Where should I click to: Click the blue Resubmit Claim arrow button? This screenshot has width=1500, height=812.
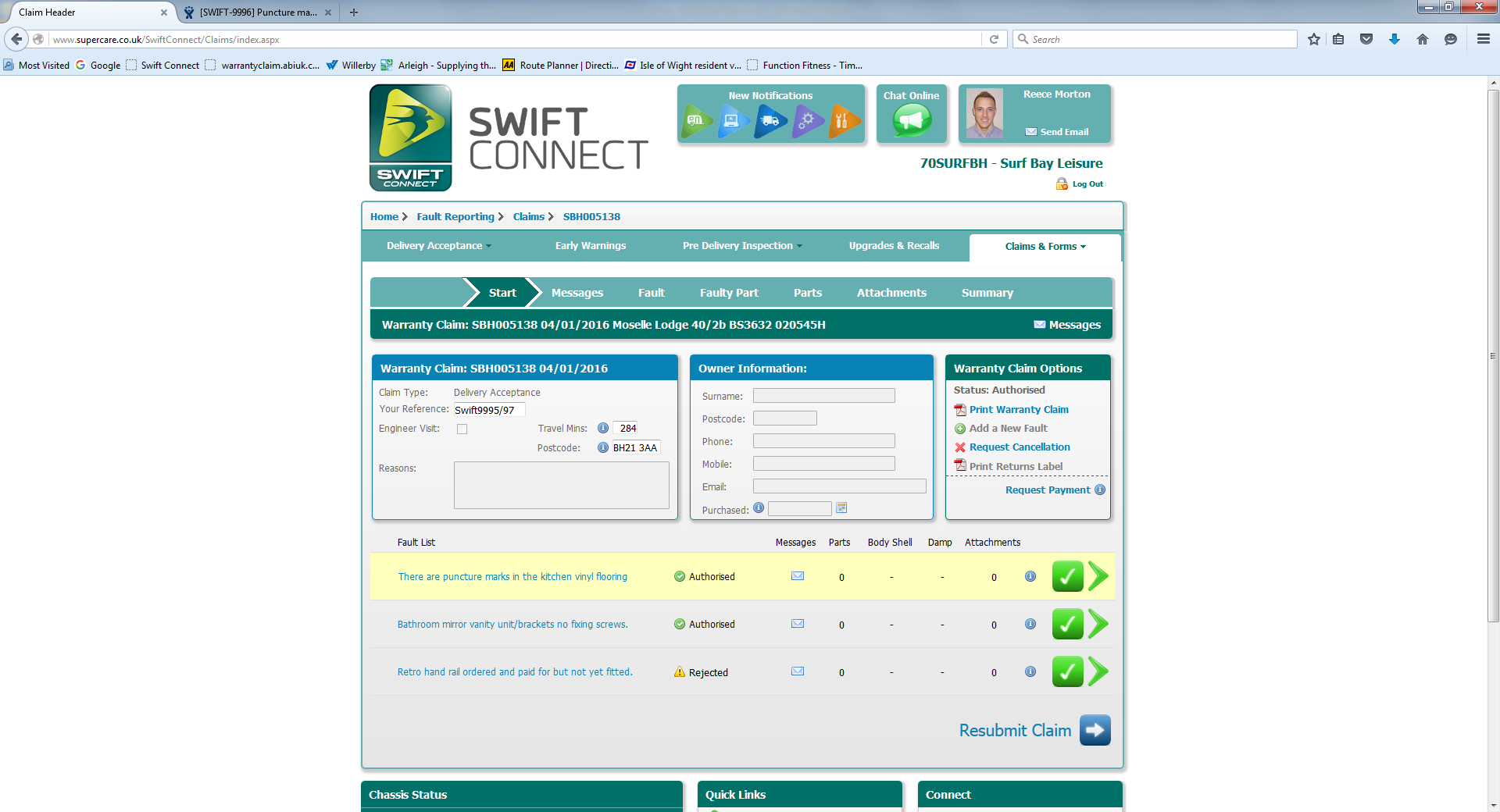(x=1095, y=730)
